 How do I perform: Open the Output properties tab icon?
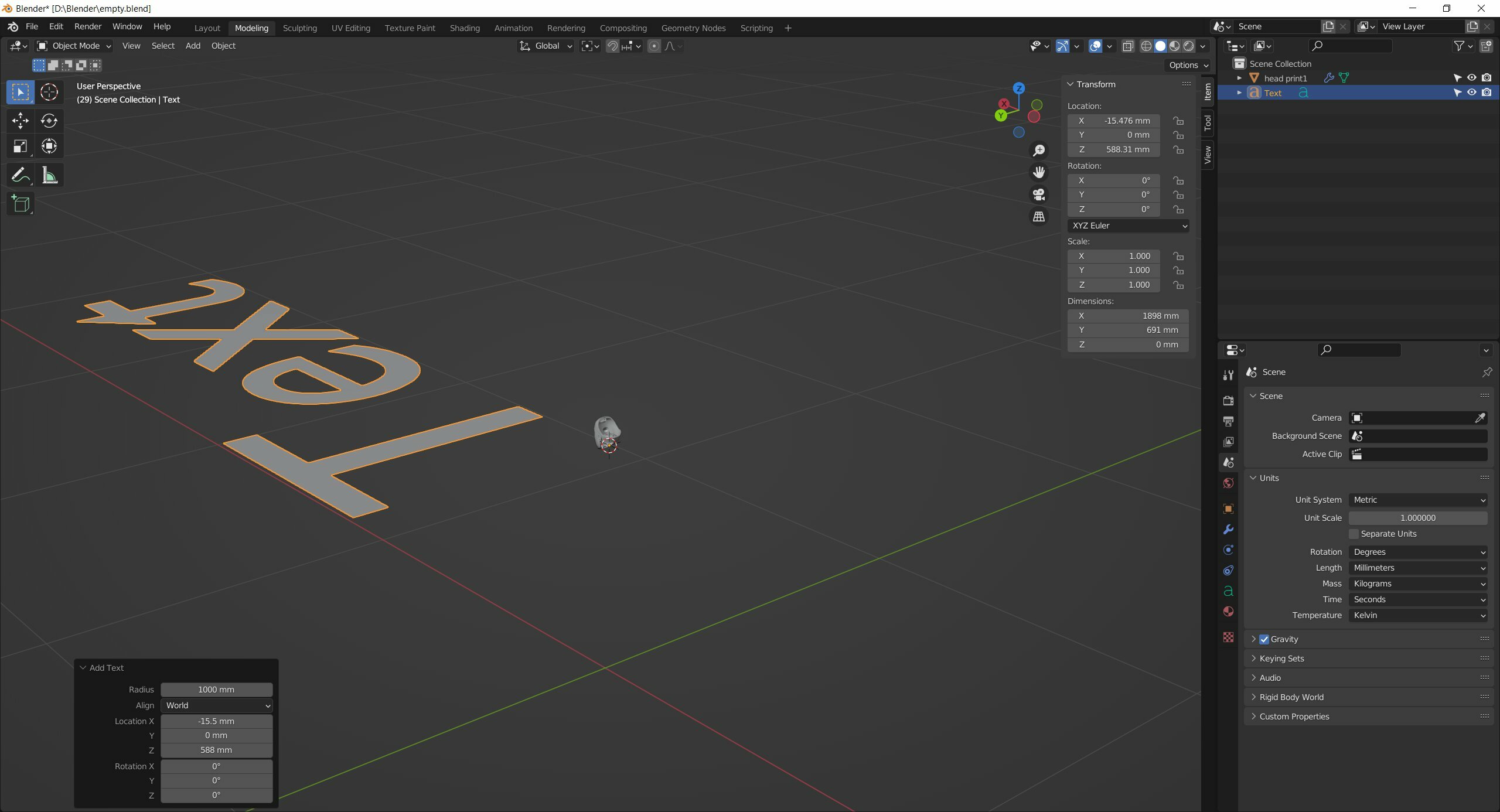tap(1228, 421)
